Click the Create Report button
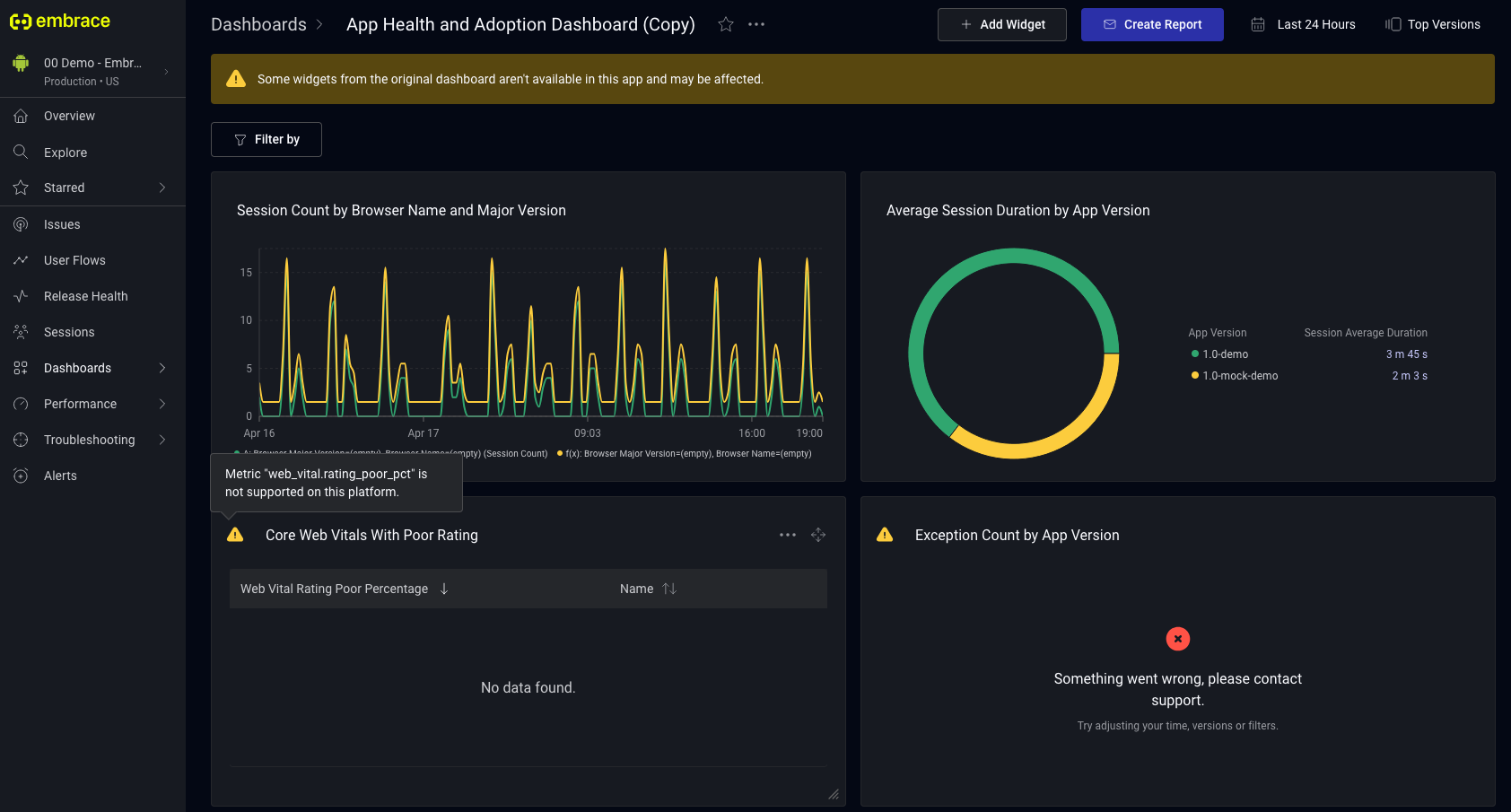The width and height of the screenshot is (1511, 812). tap(1151, 25)
